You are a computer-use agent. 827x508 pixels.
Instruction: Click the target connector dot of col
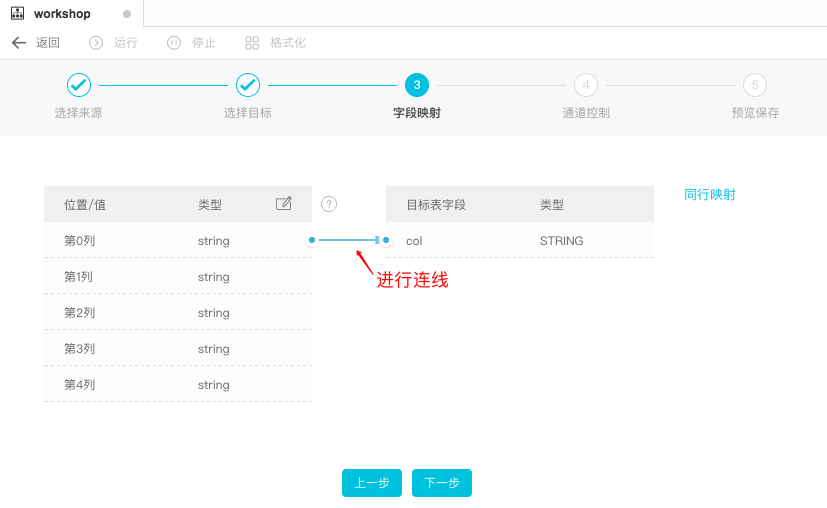(386, 240)
